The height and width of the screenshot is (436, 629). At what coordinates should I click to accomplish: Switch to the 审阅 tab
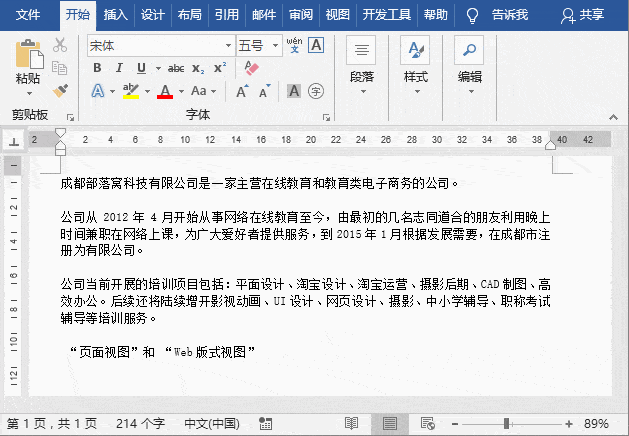click(301, 15)
